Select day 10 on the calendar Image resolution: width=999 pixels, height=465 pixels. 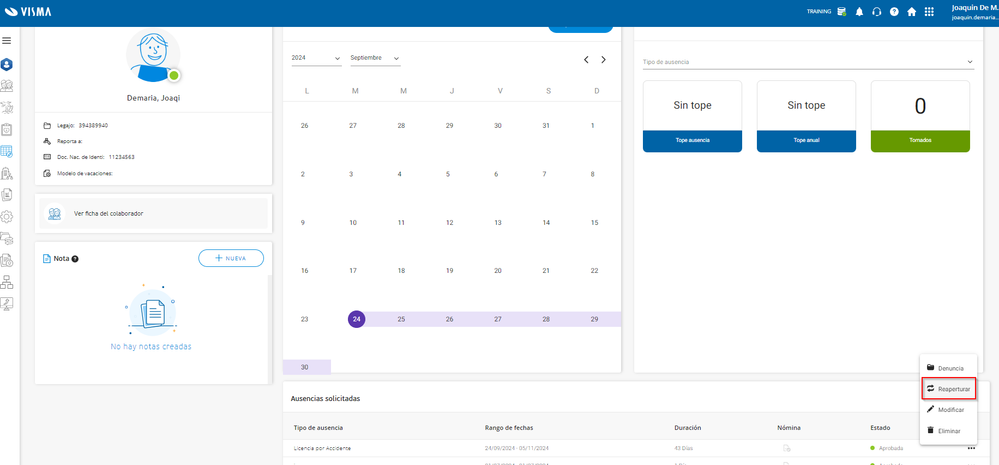[353, 223]
